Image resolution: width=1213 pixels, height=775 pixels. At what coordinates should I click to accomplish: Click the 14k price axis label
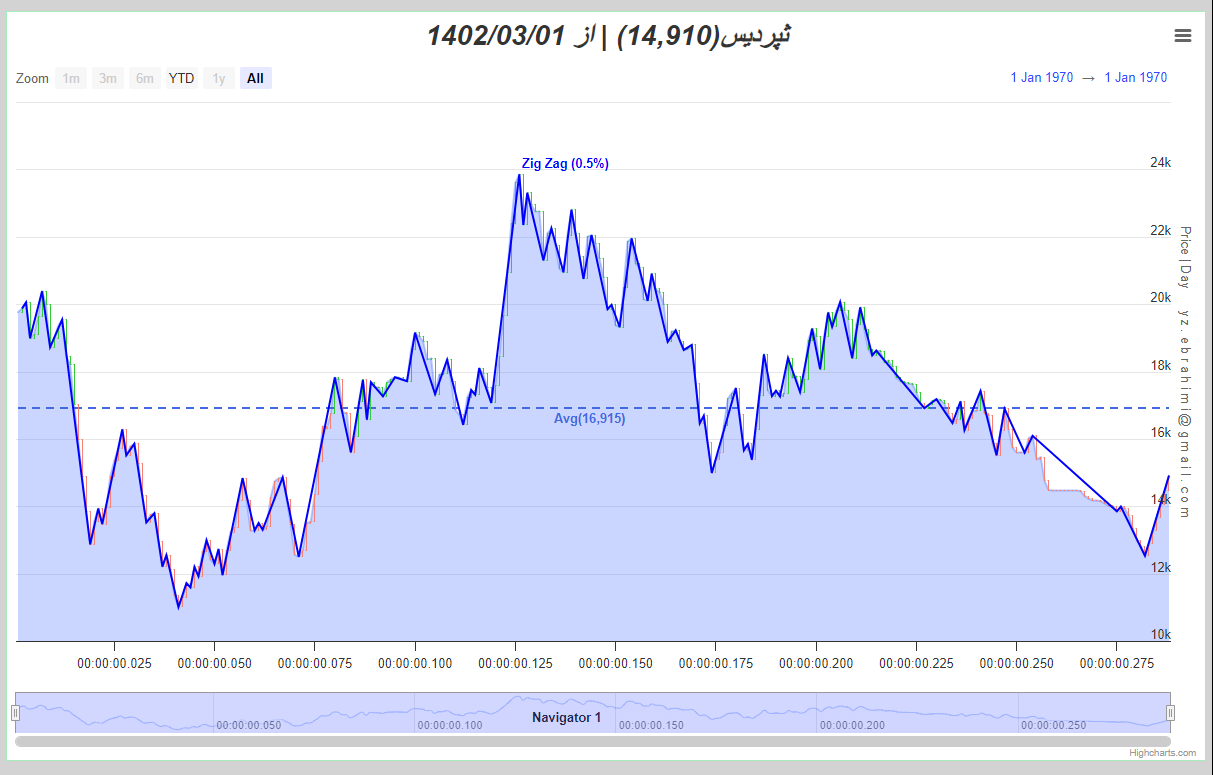click(x=1160, y=500)
